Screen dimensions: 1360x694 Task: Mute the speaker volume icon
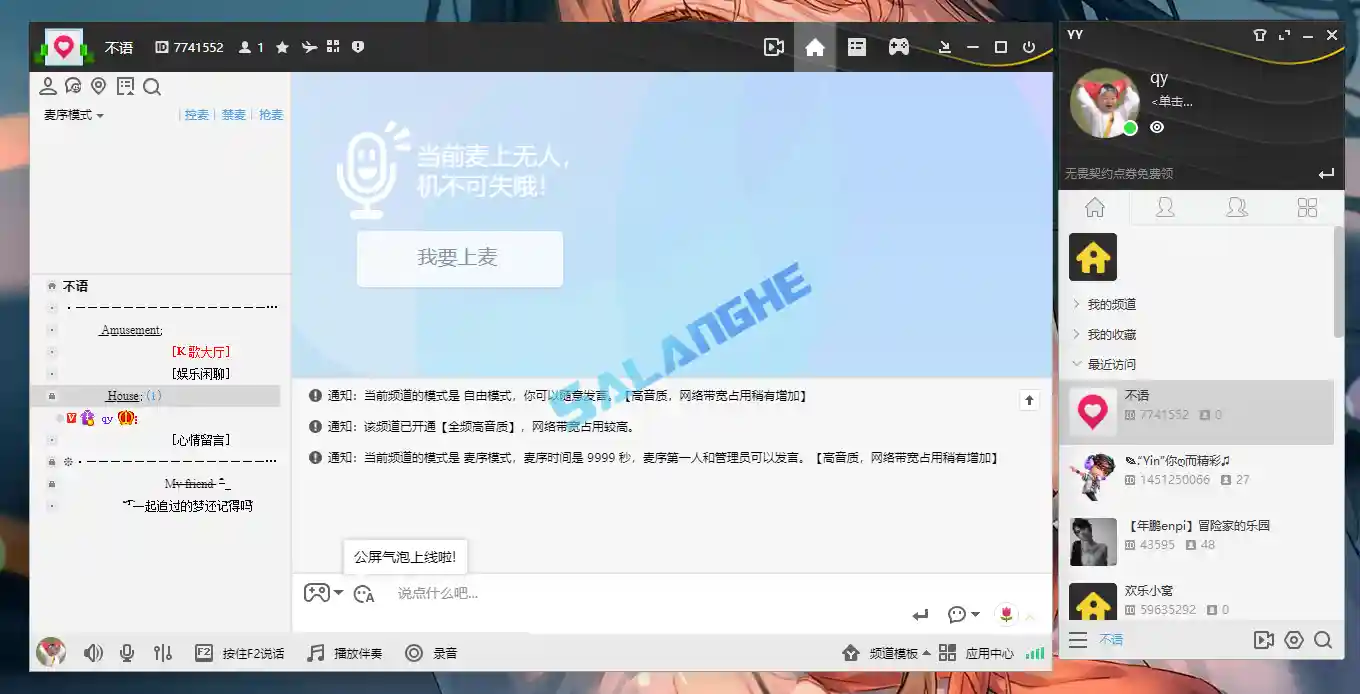point(92,652)
